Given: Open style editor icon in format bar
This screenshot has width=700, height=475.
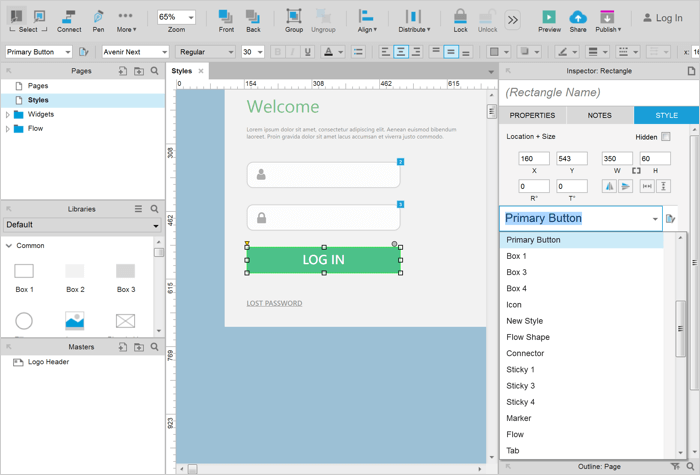Looking at the screenshot, I should coord(83,52).
